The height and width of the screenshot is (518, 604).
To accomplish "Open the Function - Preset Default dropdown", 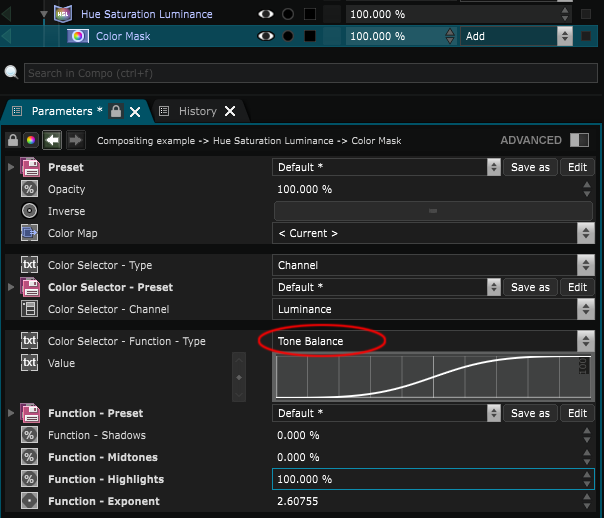I will pos(386,413).
